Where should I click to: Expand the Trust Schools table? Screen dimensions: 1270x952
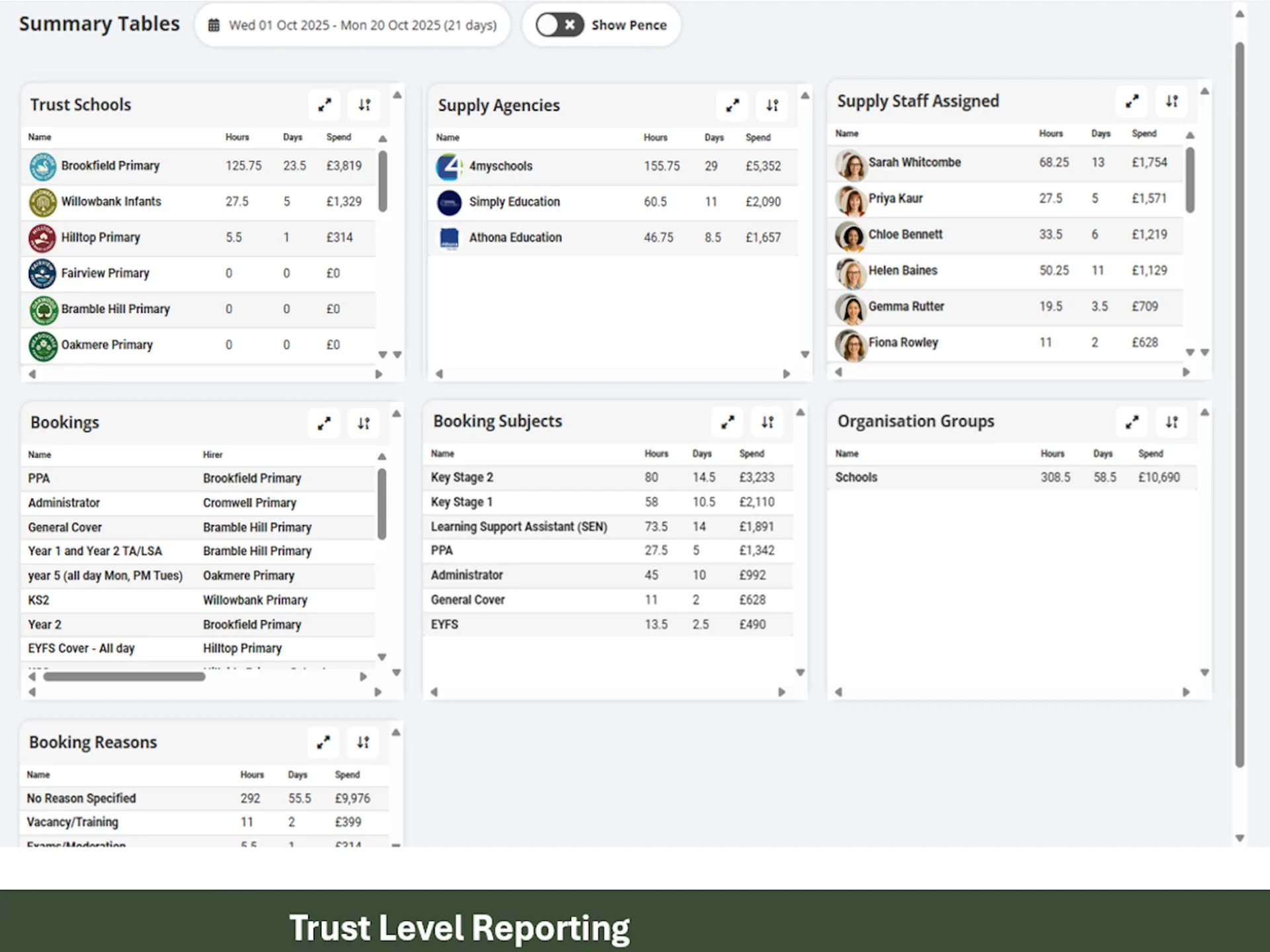pyautogui.click(x=324, y=105)
